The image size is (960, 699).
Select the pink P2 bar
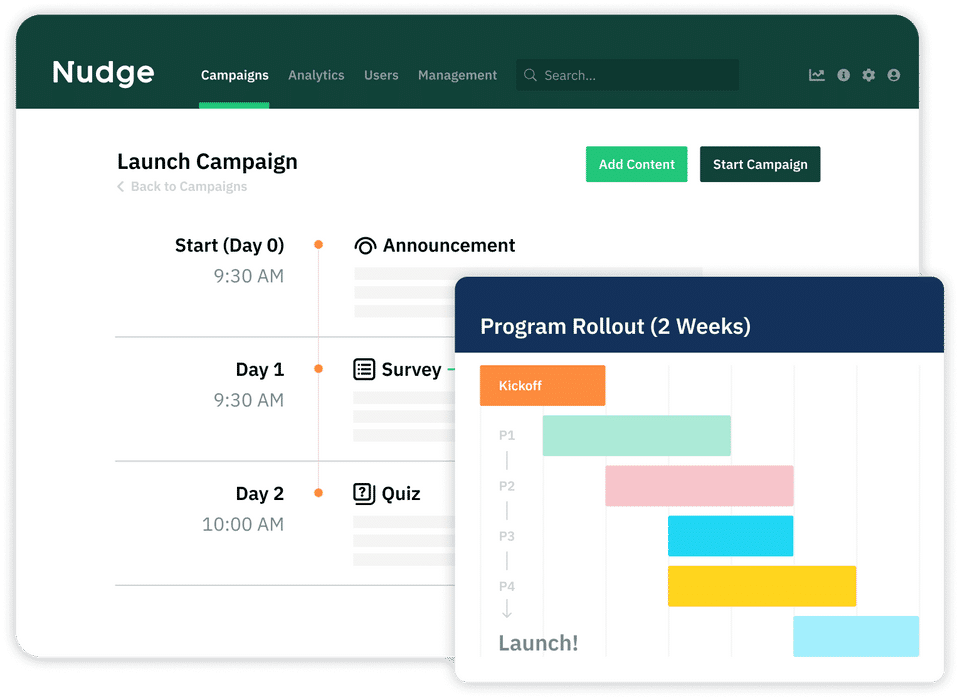coord(699,486)
